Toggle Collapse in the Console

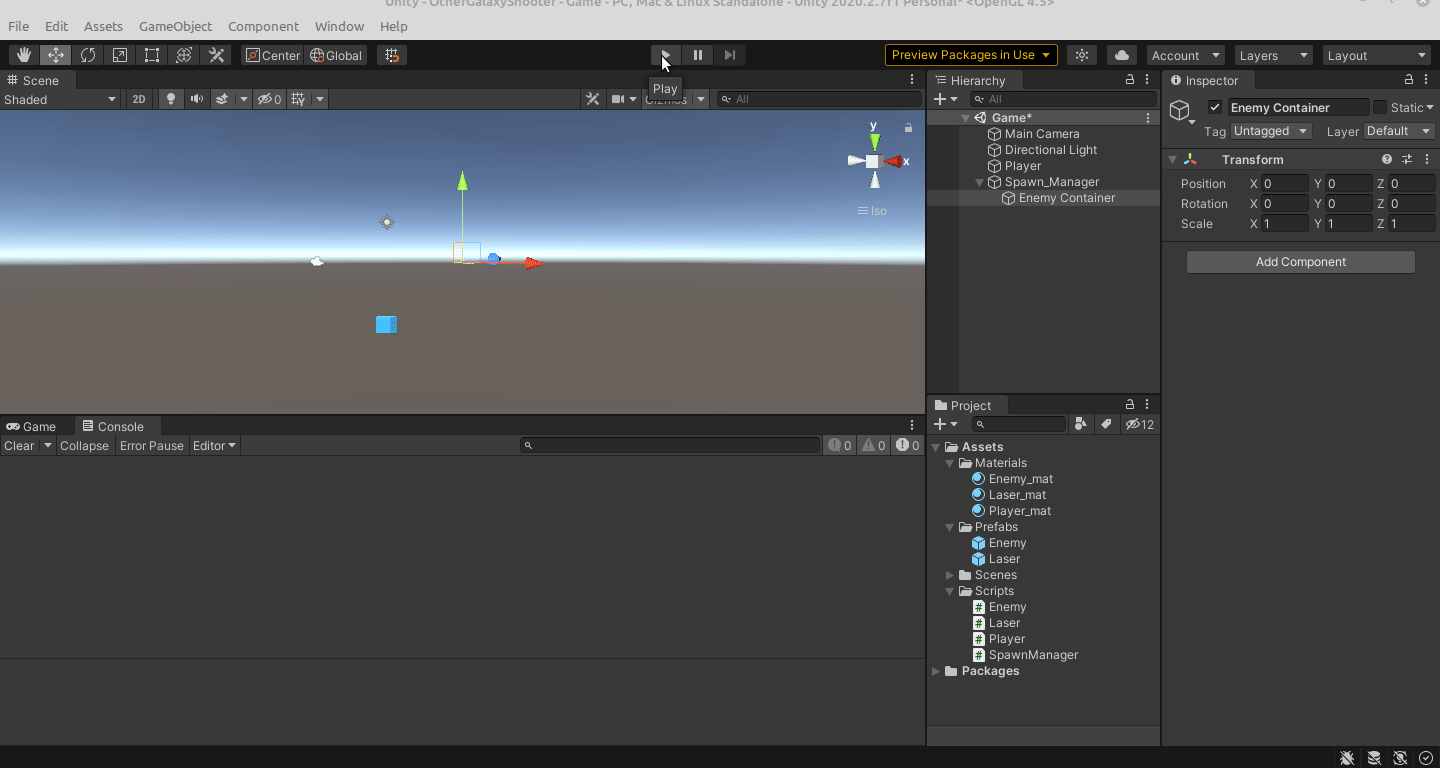(84, 446)
